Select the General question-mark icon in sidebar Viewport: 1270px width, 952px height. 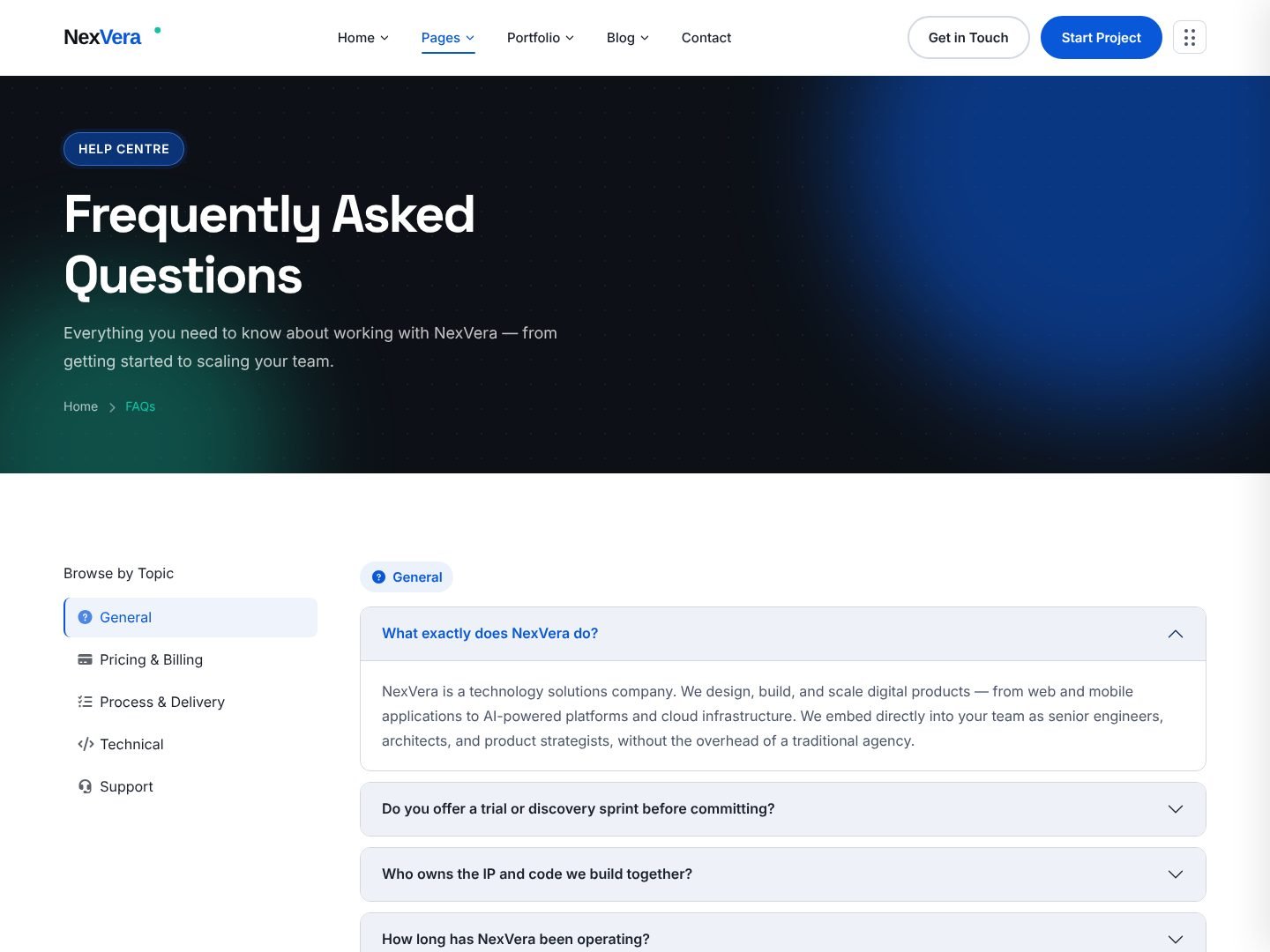tap(86, 617)
